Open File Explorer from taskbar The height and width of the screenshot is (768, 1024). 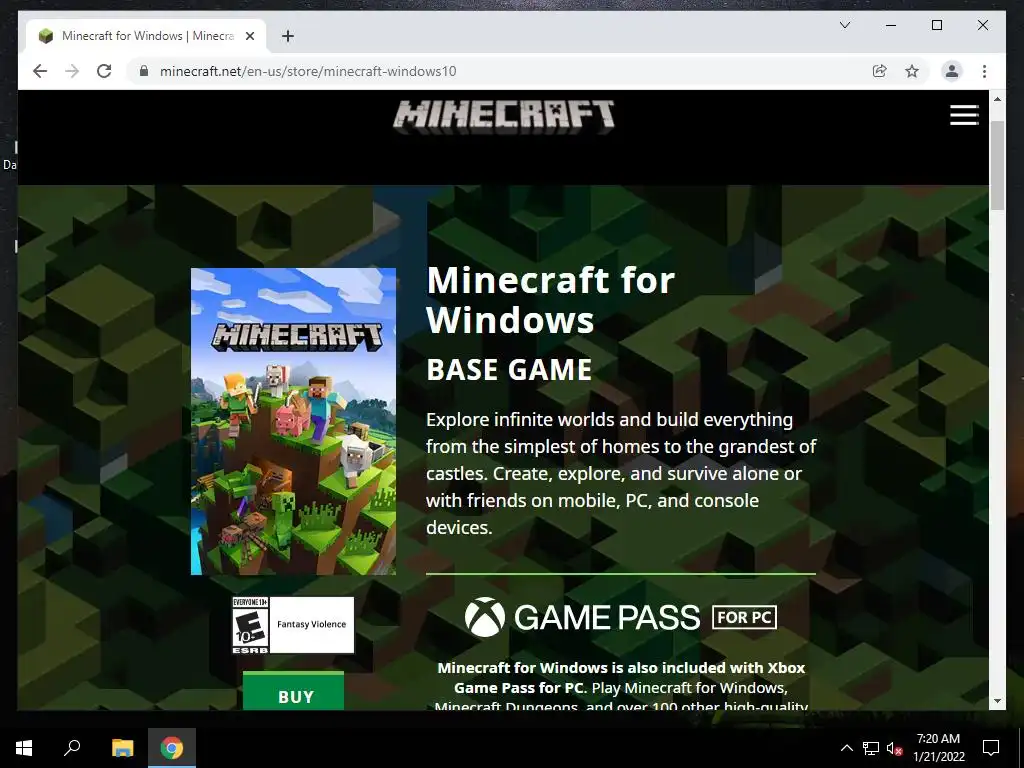(122, 748)
